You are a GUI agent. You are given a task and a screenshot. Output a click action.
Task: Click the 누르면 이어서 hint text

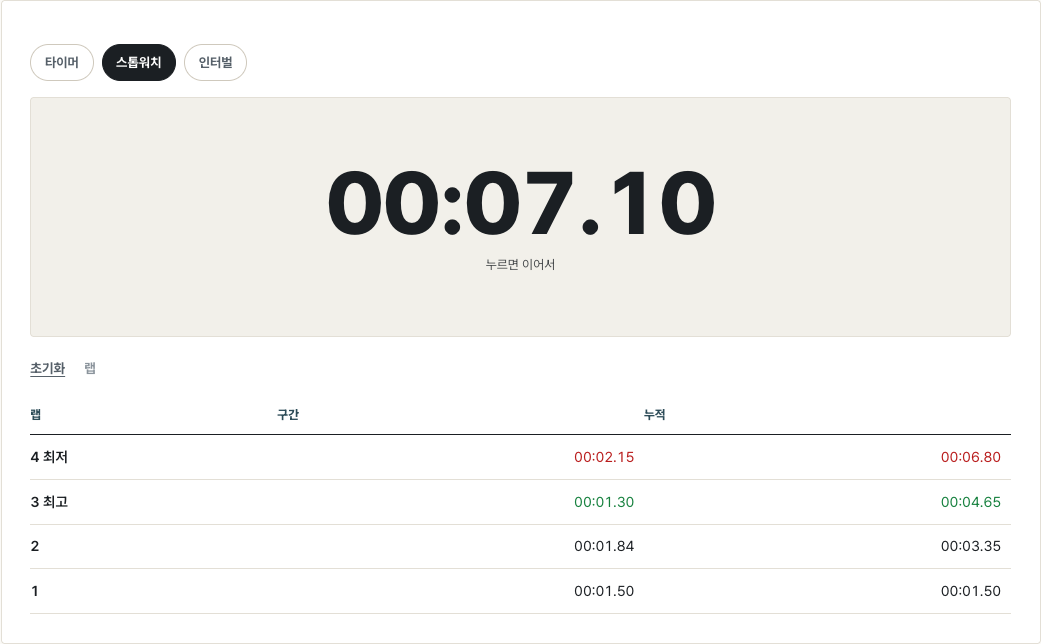[520, 264]
